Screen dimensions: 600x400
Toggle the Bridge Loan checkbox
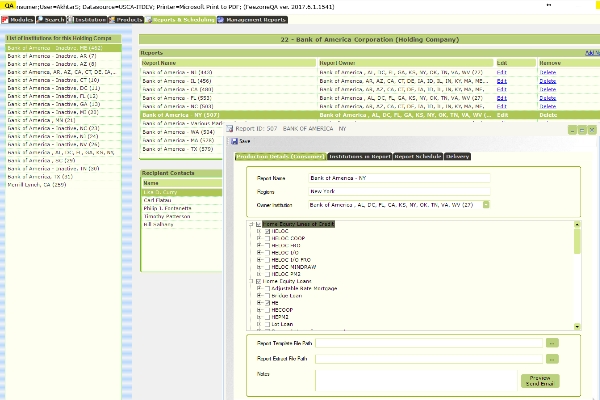(267, 296)
